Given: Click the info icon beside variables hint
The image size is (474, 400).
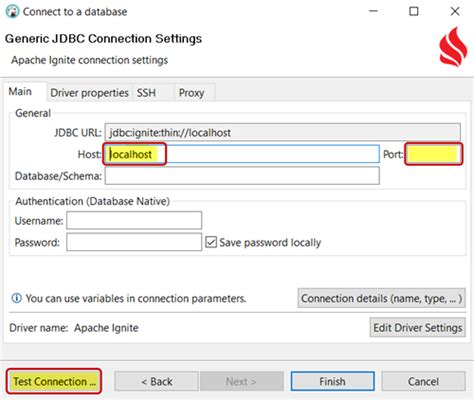Looking at the screenshot, I should click(x=16, y=298).
